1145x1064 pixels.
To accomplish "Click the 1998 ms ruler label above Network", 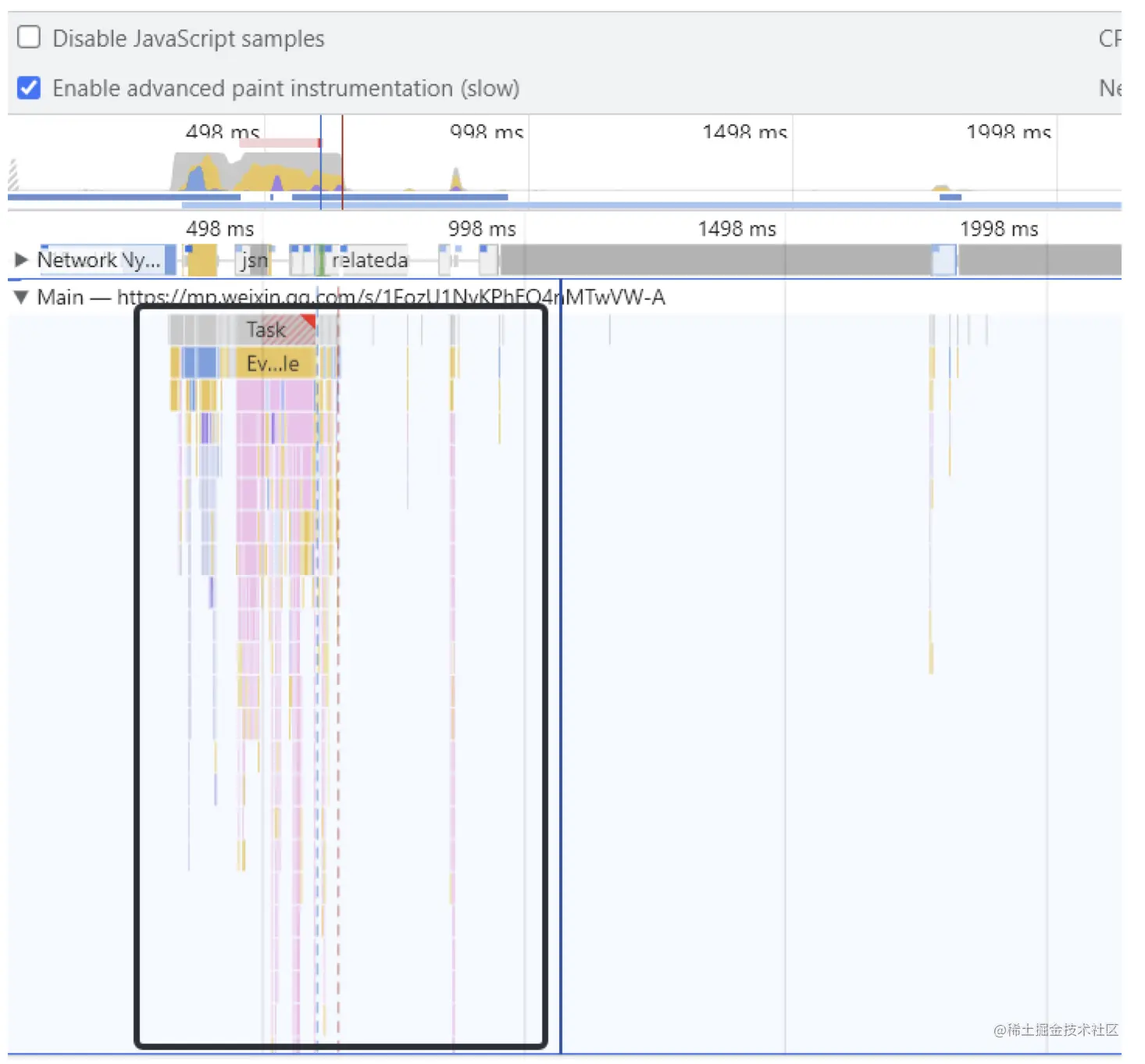I will [999, 229].
